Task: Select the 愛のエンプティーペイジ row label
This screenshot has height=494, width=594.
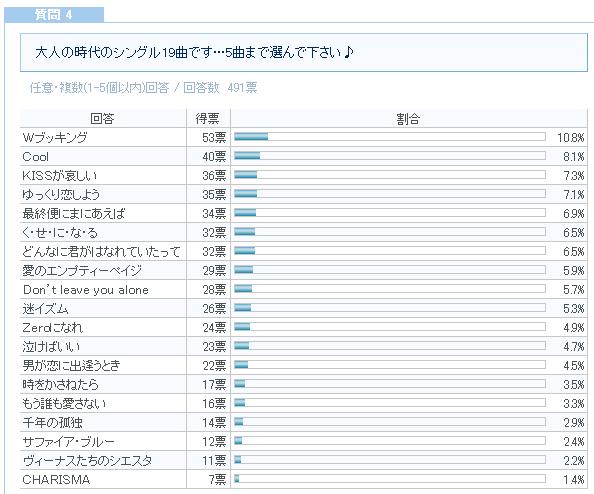Action: pyautogui.click(x=82, y=270)
